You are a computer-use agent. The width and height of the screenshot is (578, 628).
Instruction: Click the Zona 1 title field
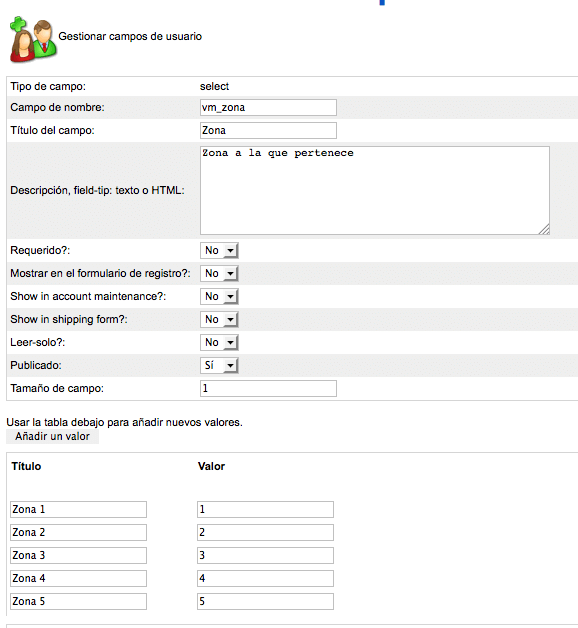(79, 509)
